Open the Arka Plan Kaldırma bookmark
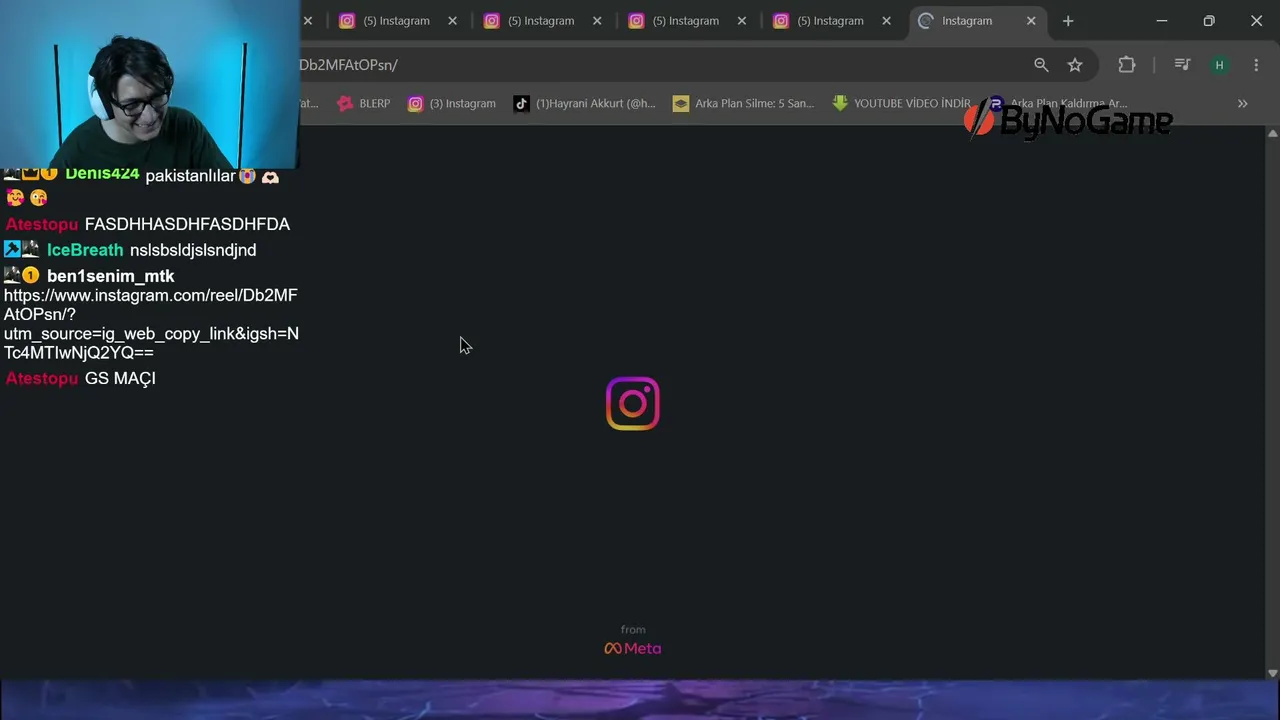 point(1058,103)
